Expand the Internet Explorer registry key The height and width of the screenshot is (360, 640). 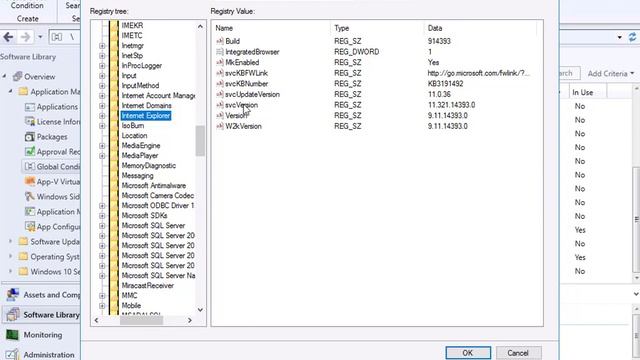pyautogui.click(x=102, y=116)
